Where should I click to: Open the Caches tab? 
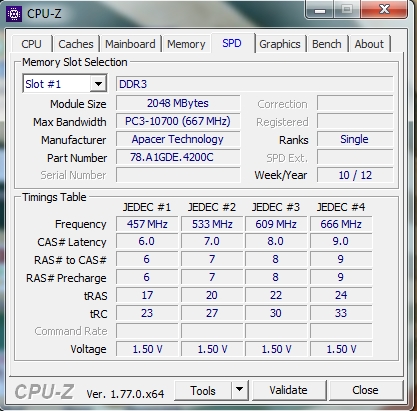(x=76, y=44)
